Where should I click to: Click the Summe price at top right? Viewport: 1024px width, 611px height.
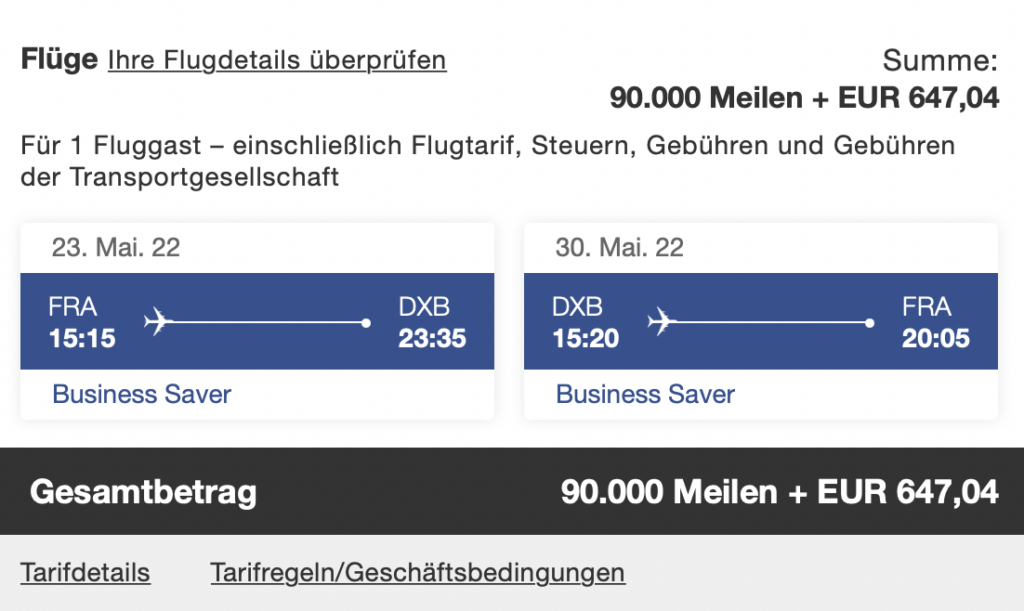click(x=804, y=98)
